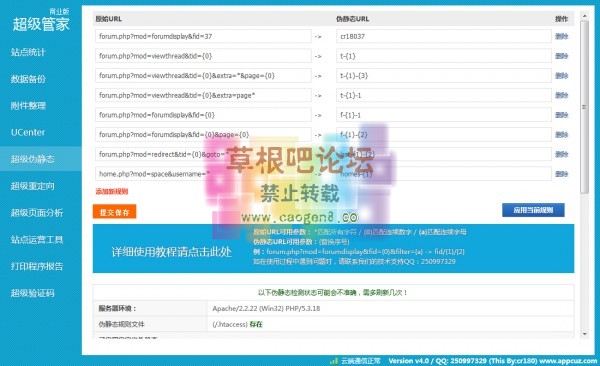Screen dimensions: 600x366
Task: Delete the mod=redirect rule
Action: pos(561,154)
